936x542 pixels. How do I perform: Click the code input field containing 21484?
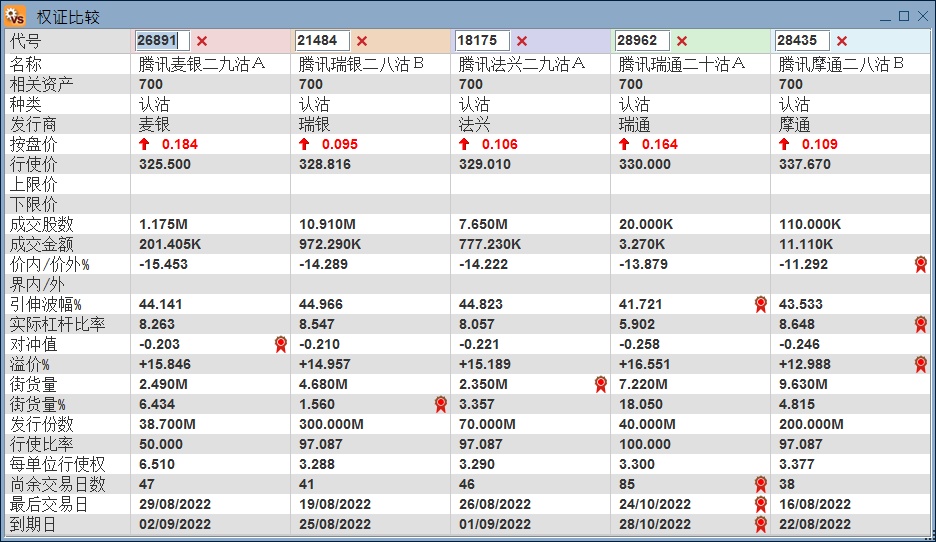(322, 41)
